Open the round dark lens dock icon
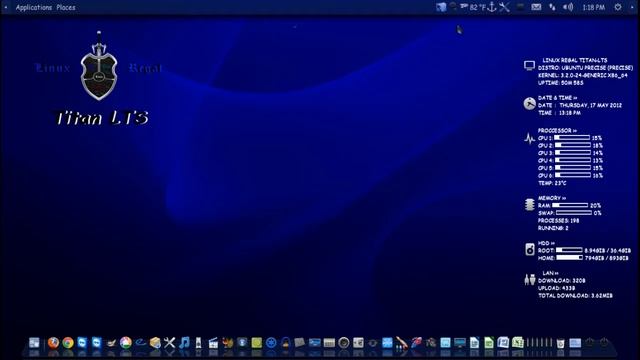This screenshot has width=640, height=360. 344,343
